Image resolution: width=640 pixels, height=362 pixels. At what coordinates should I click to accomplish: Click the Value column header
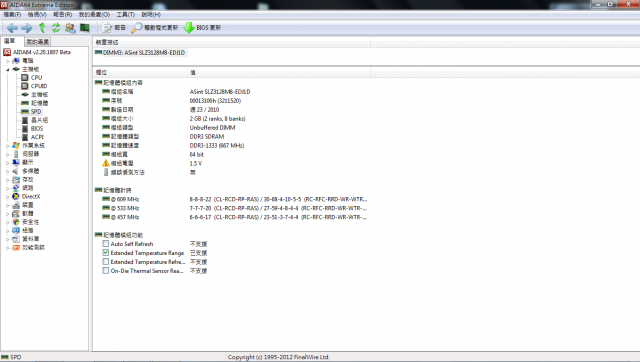(x=278, y=72)
